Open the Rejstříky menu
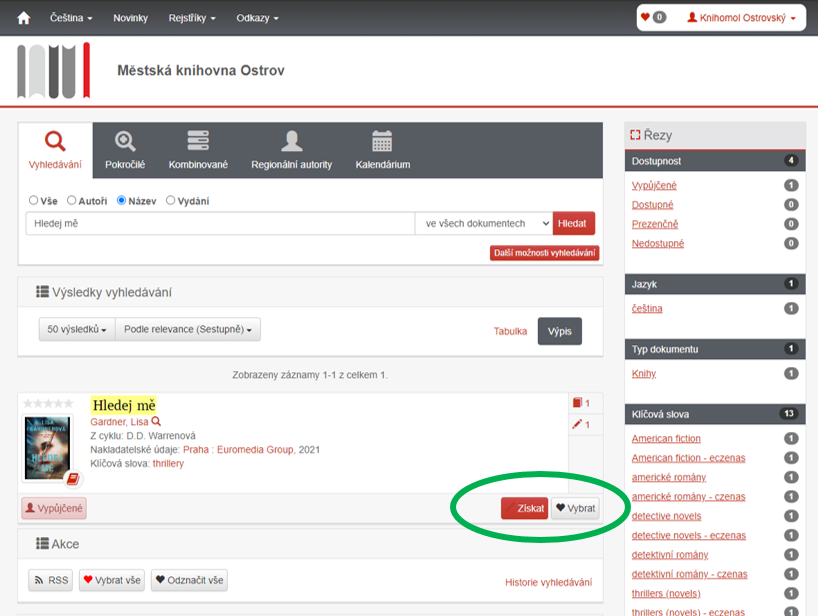This screenshot has width=818, height=616. tap(192, 18)
